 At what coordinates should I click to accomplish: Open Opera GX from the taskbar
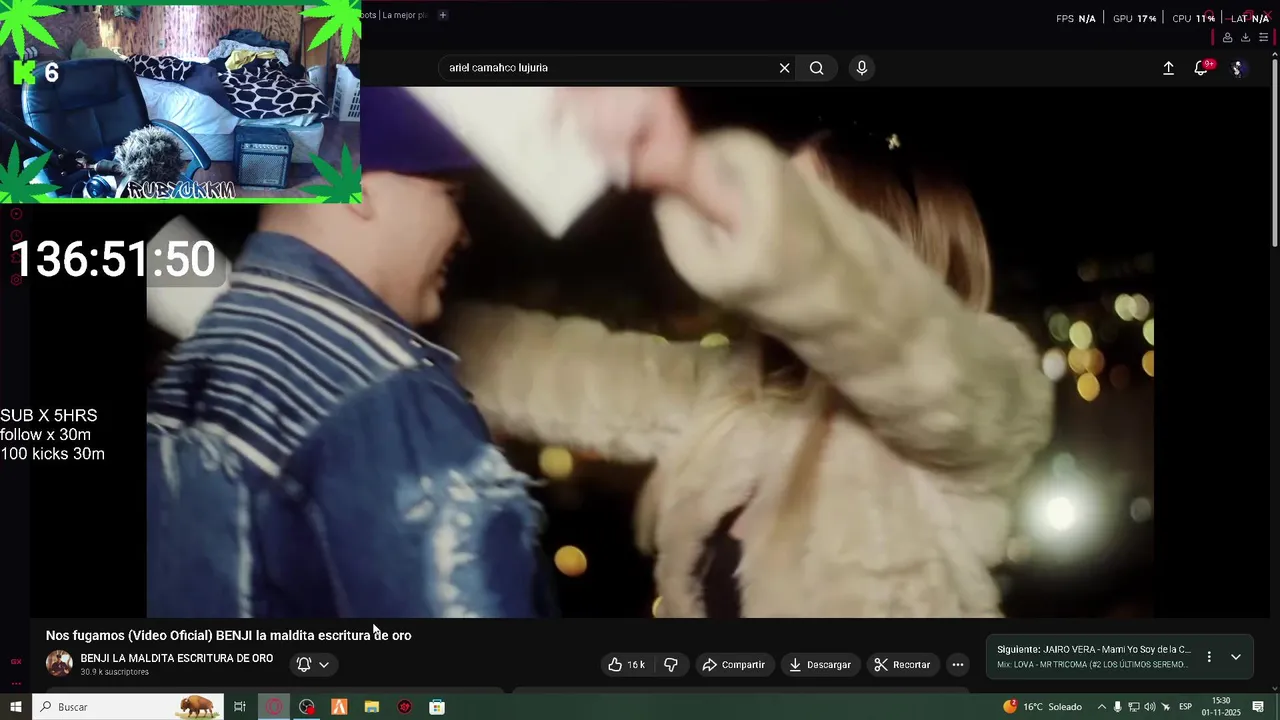pyautogui.click(x=274, y=707)
